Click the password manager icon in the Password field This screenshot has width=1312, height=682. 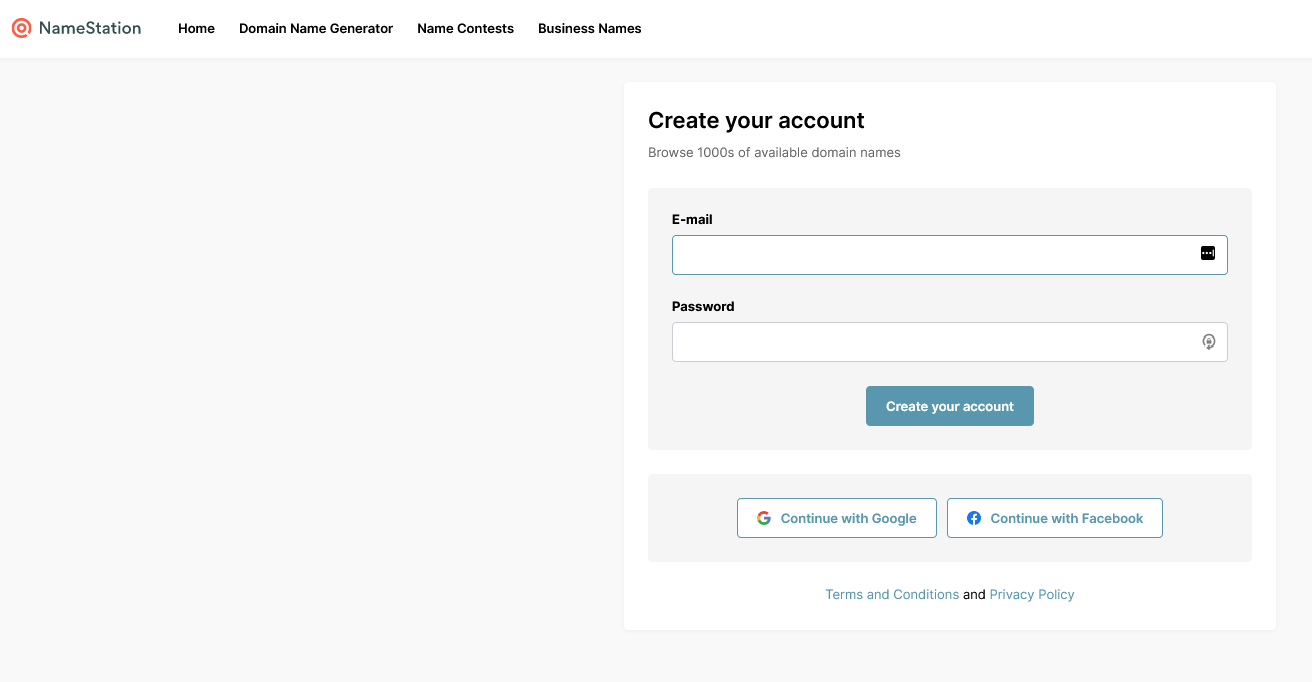(x=1208, y=342)
